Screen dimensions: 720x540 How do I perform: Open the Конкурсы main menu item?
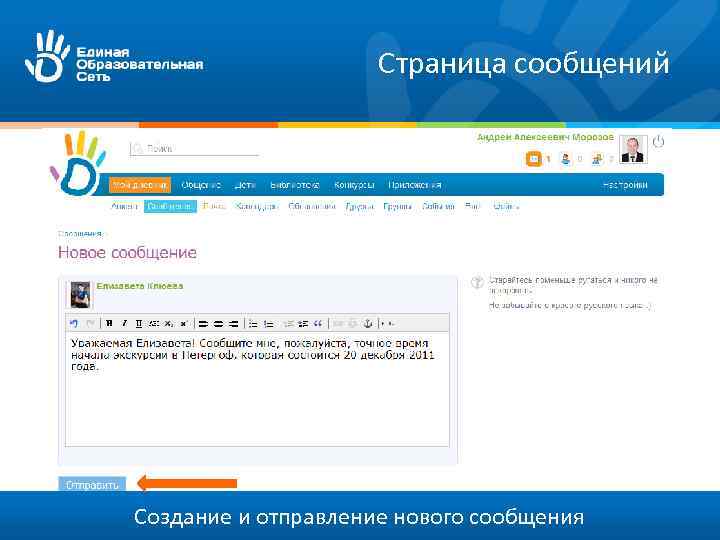pyautogui.click(x=354, y=185)
